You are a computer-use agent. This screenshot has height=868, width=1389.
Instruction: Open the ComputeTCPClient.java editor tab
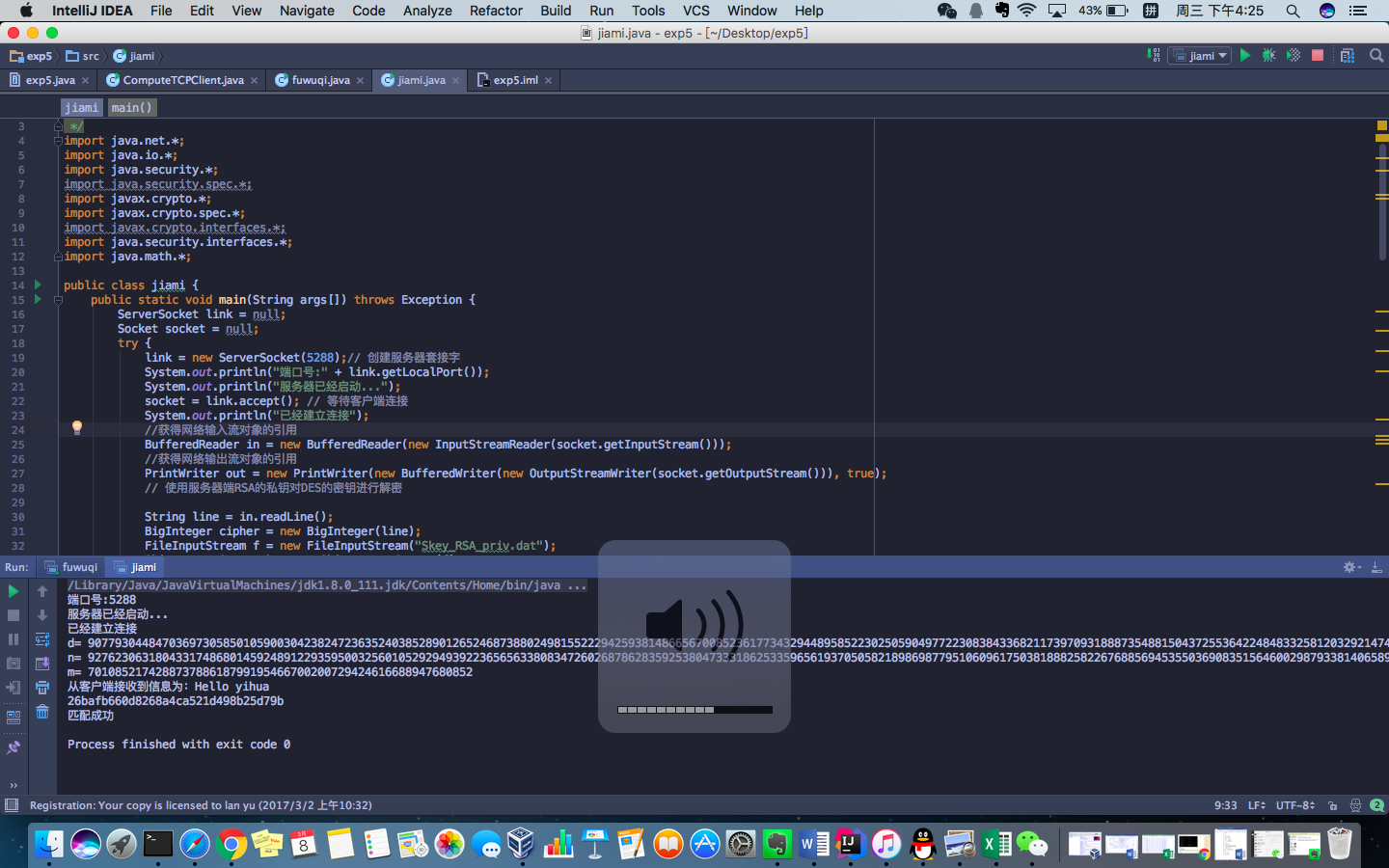tap(182, 80)
